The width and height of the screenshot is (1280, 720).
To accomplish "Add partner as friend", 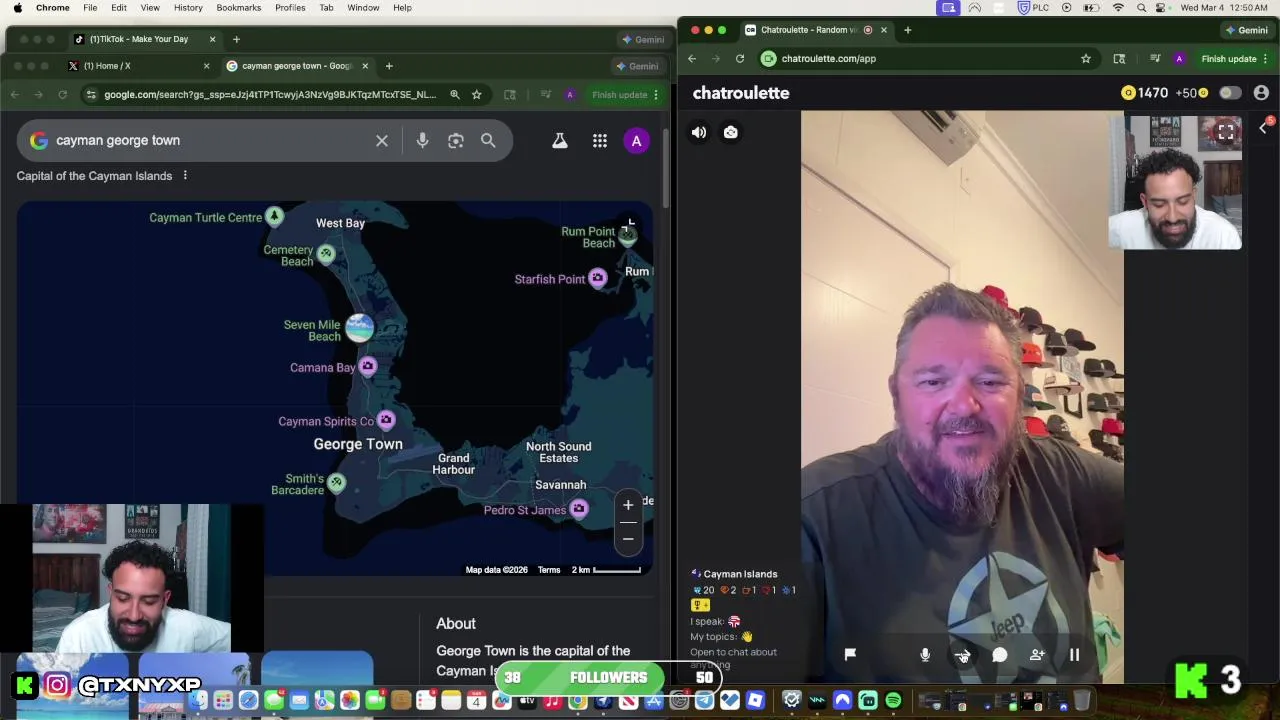I will (1037, 655).
